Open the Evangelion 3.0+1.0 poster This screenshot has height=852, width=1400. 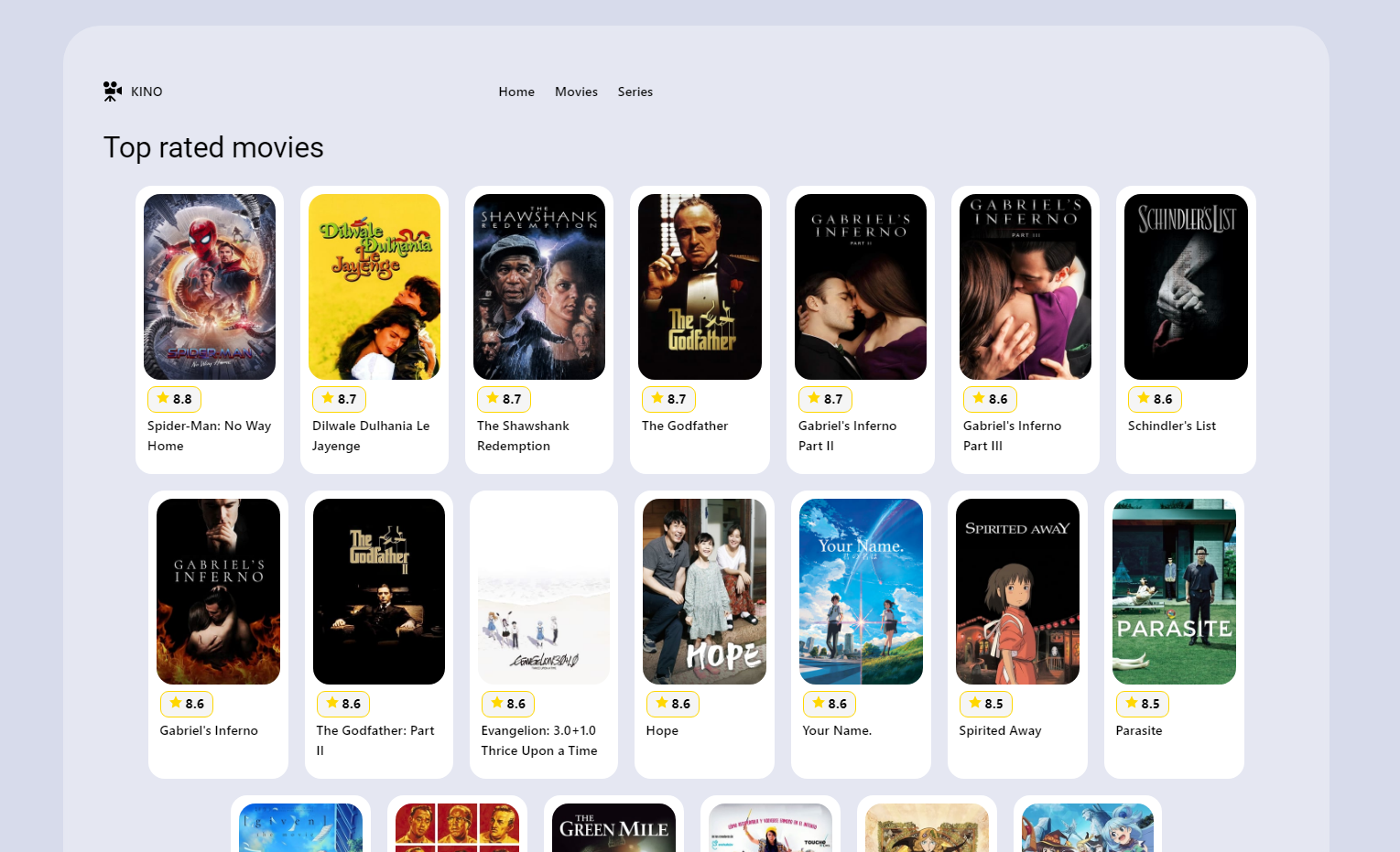click(x=544, y=591)
